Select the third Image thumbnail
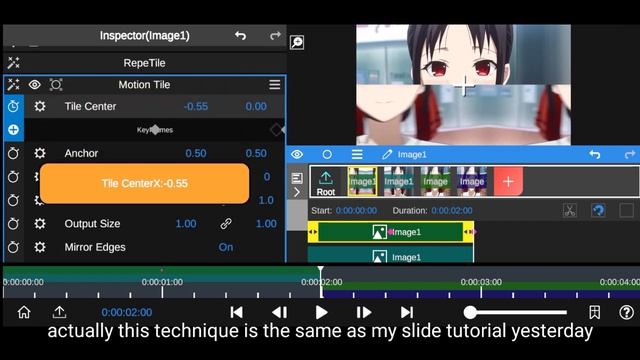Screen dimensions: 640x360 [436, 181]
